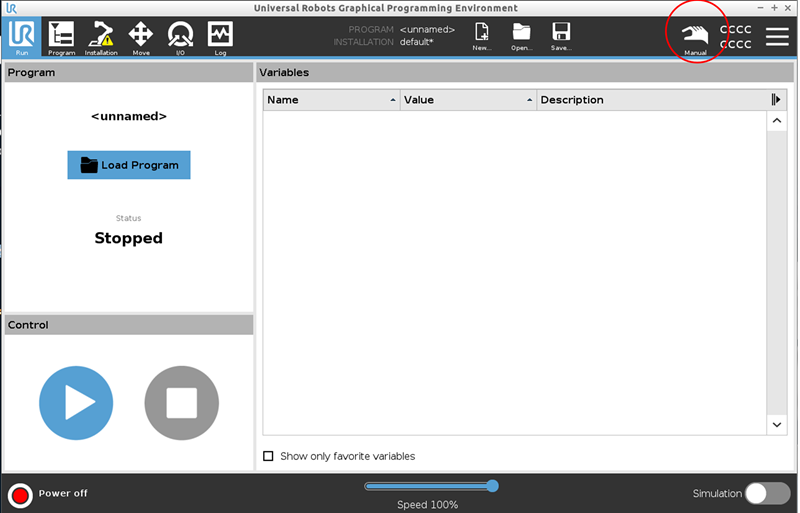Click the <unnamed> program name in header
This screenshot has width=800, height=513.
427,30
